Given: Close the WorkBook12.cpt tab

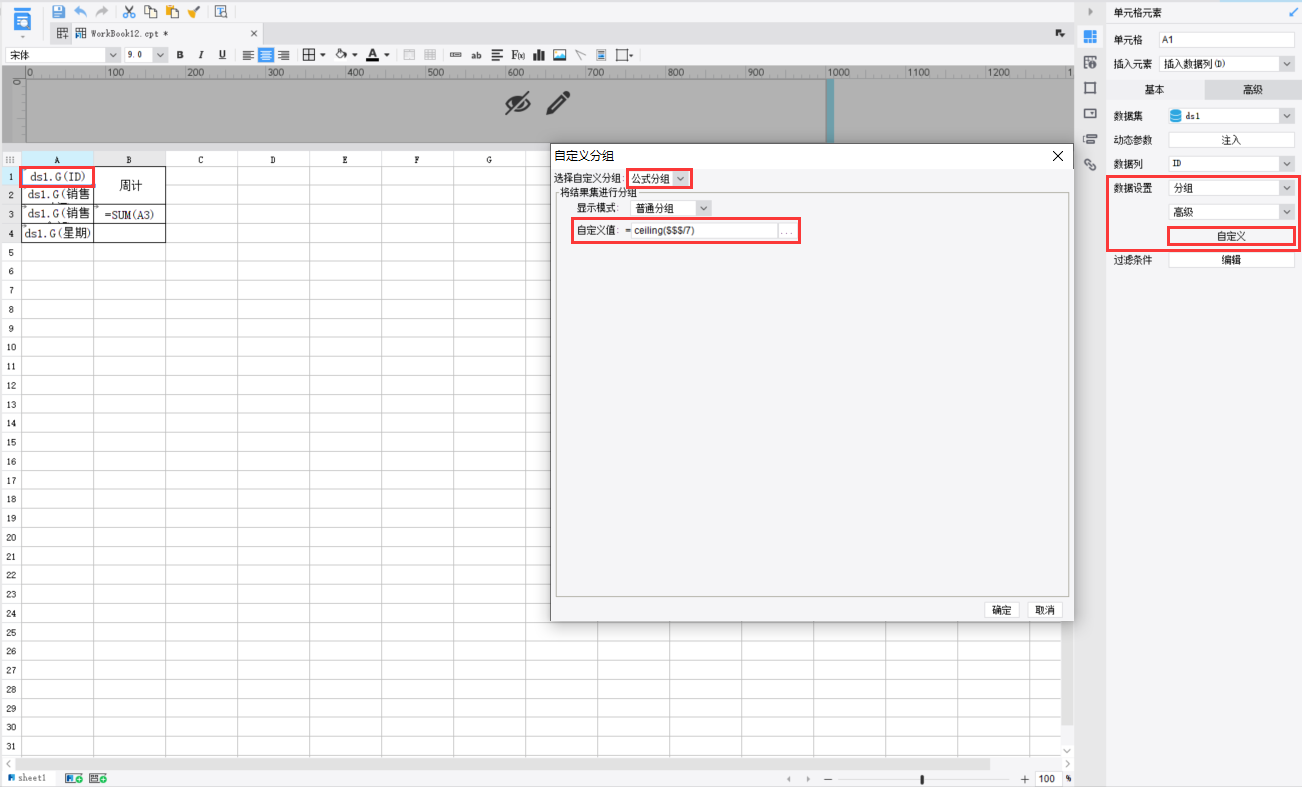Looking at the screenshot, I should (x=254, y=33).
